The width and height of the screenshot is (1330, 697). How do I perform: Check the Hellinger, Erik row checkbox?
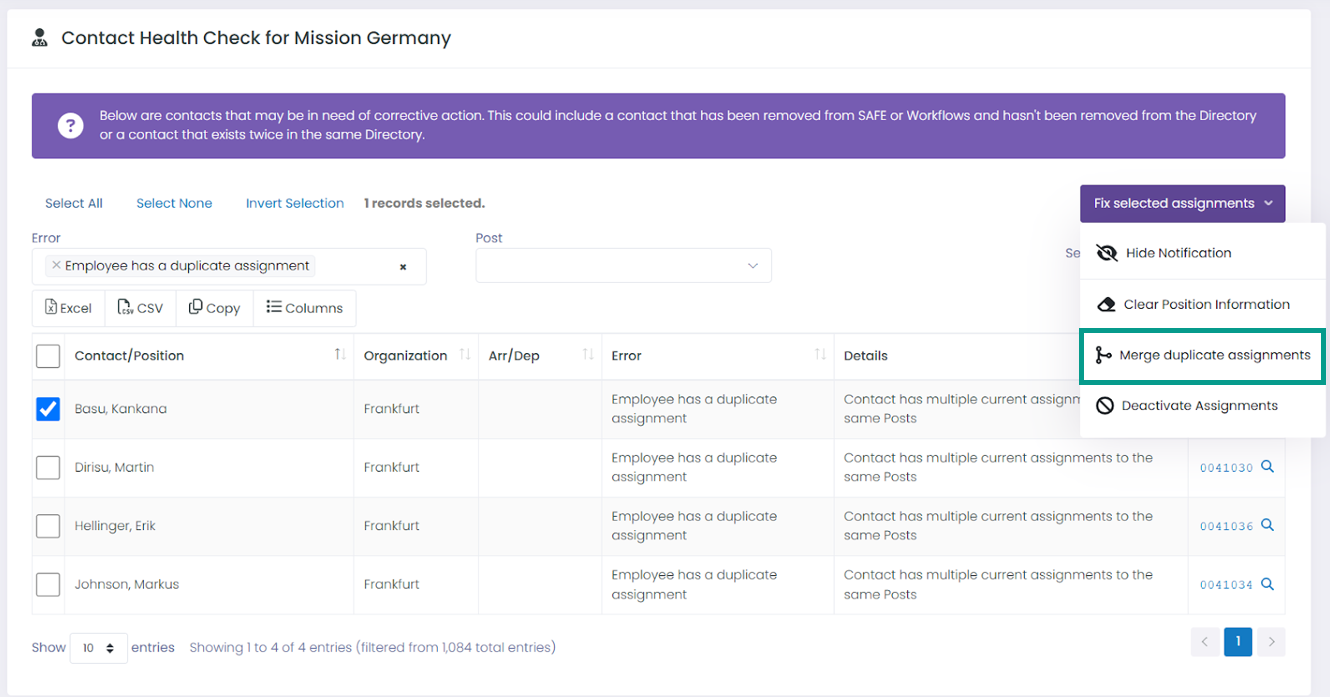pyautogui.click(x=48, y=526)
